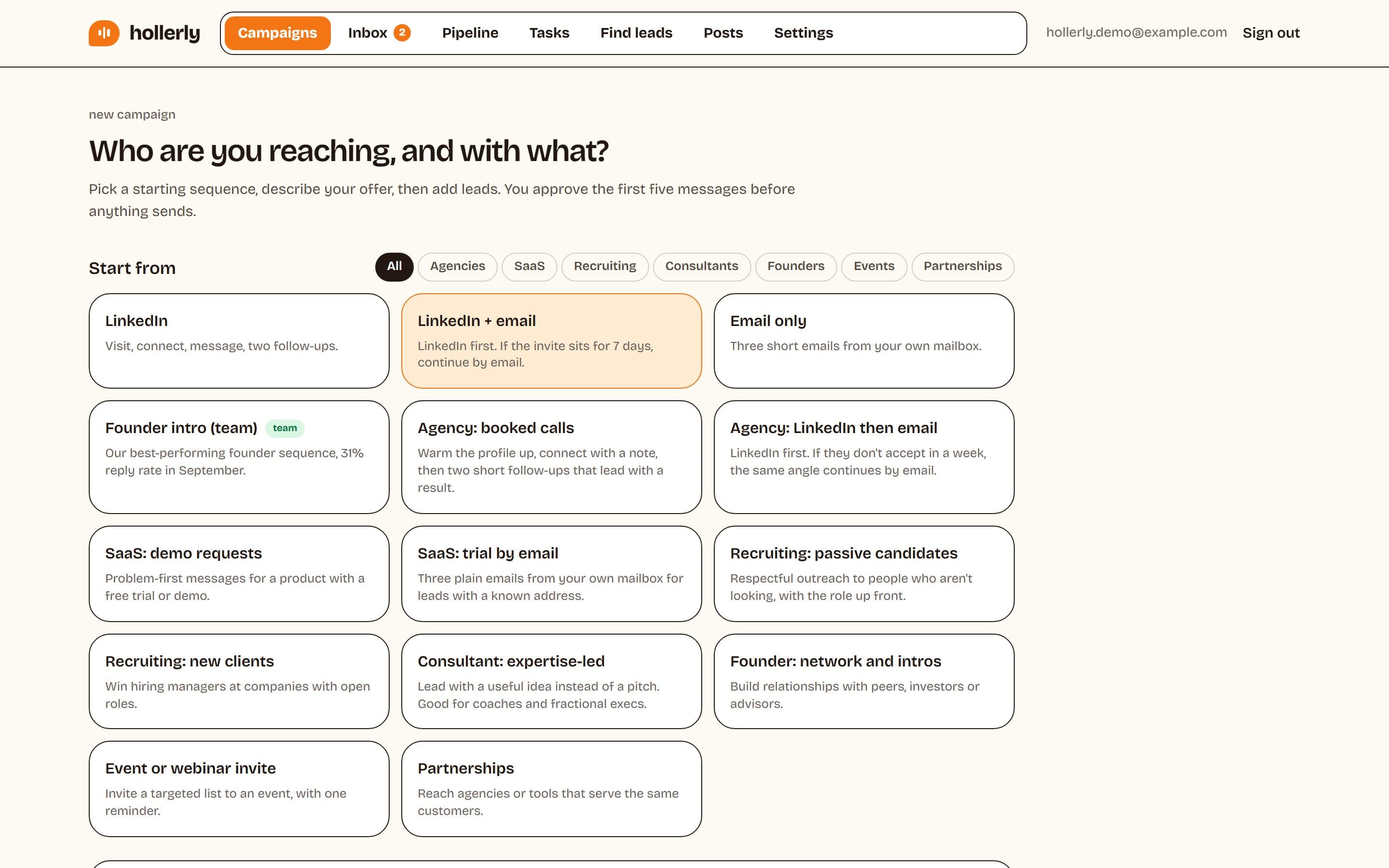Click the new campaign breadcrumb label
1389x868 pixels.
click(132, 114)
